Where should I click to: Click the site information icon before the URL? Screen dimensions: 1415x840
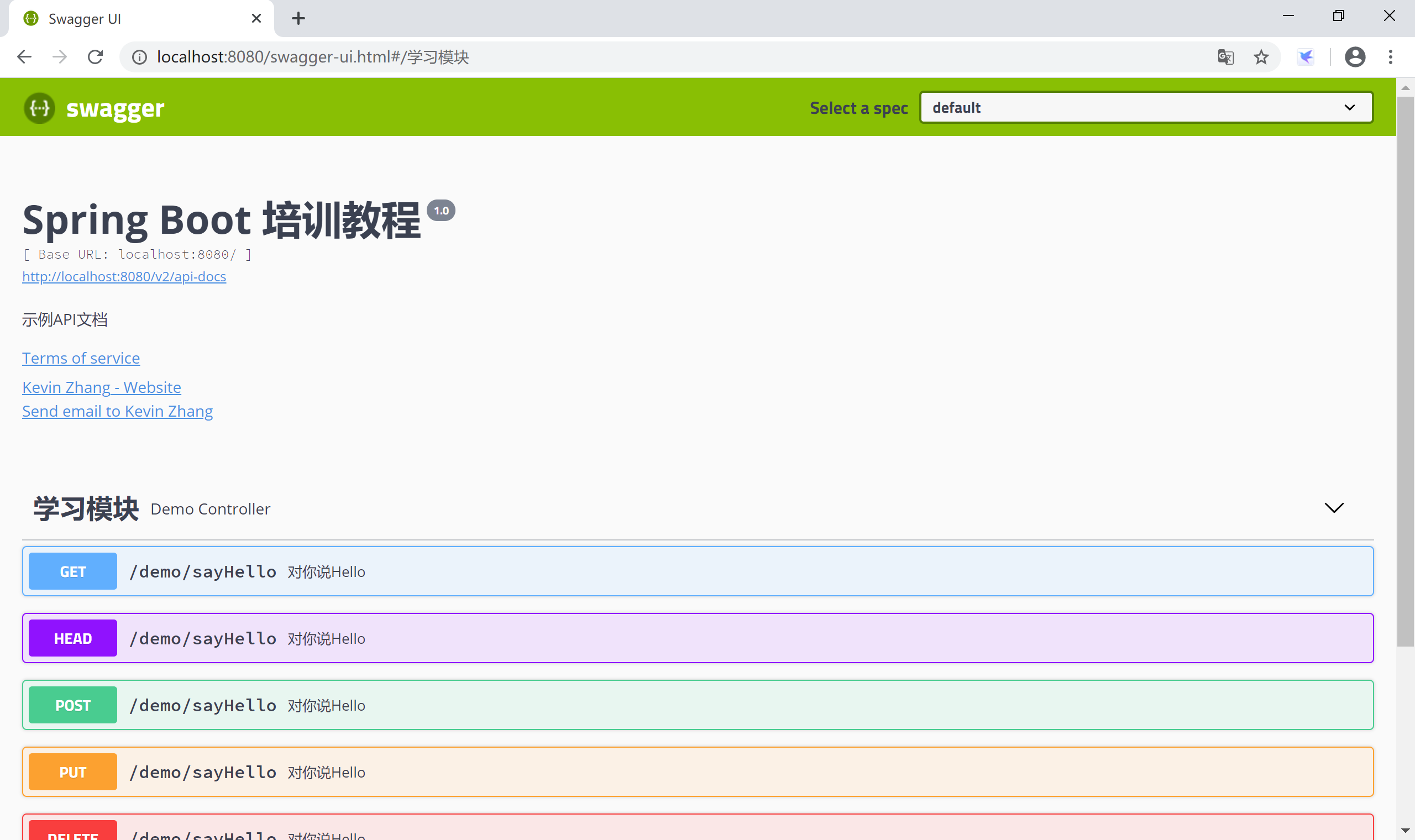[139, 57]
